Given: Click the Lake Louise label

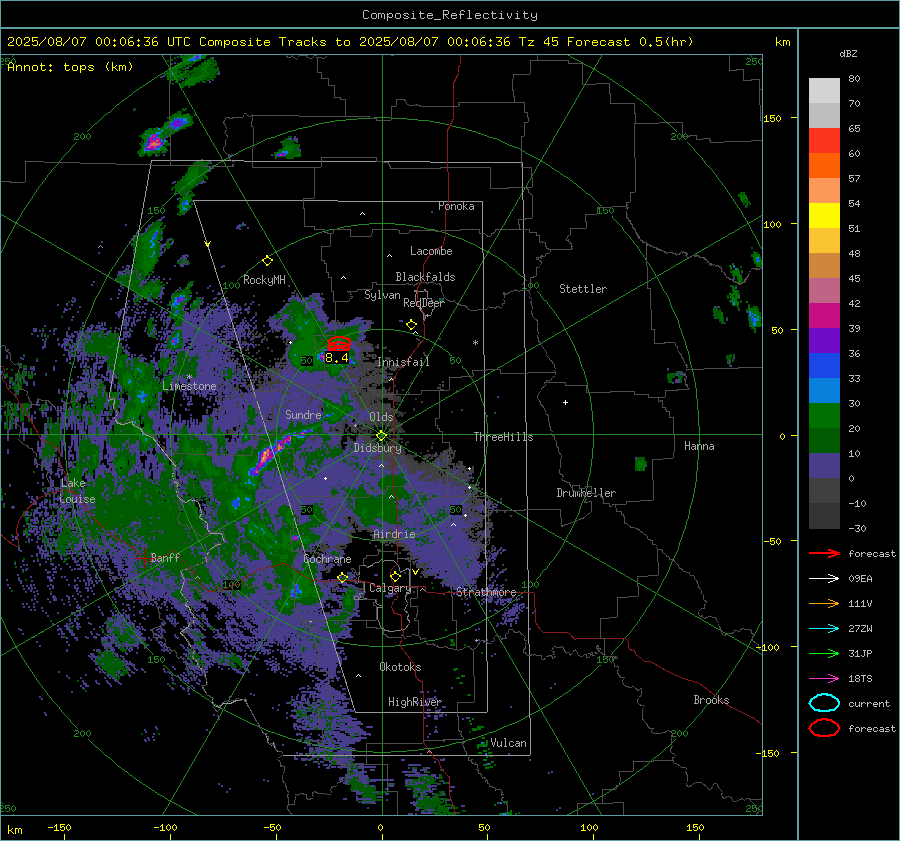Looking at the screenshot, I should 77,491.
